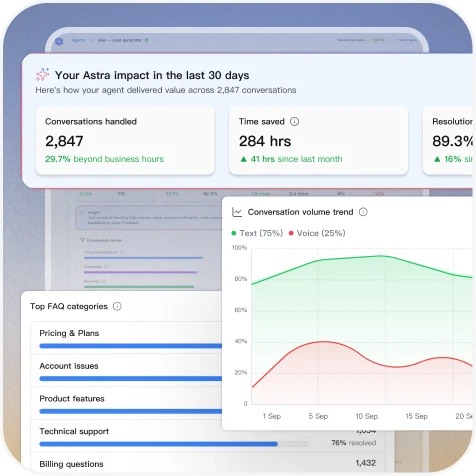Click the app logo in the background header
Image resolution: width=476 pixels, height=476 pixels.
[59, 41]
